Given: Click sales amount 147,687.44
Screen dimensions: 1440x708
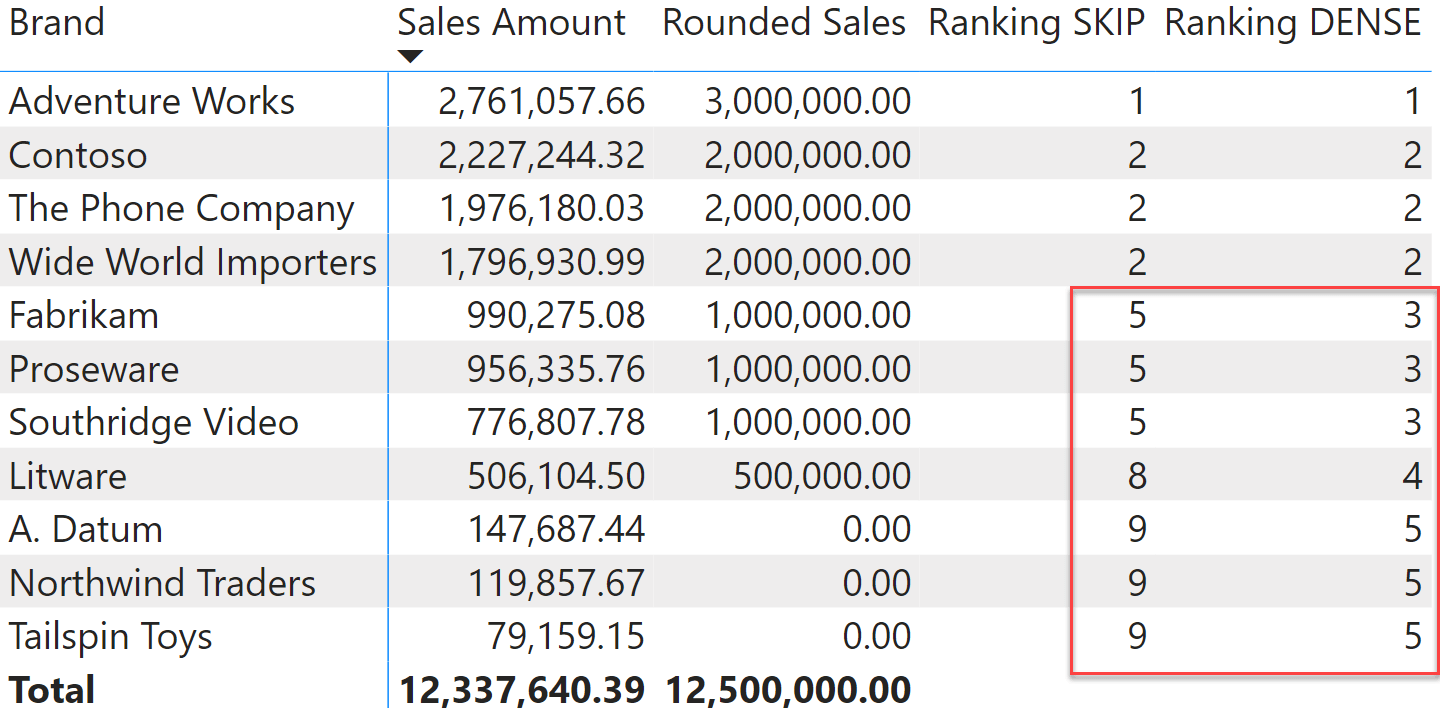Looking at the screenshot, I should (x=556, y=529).
